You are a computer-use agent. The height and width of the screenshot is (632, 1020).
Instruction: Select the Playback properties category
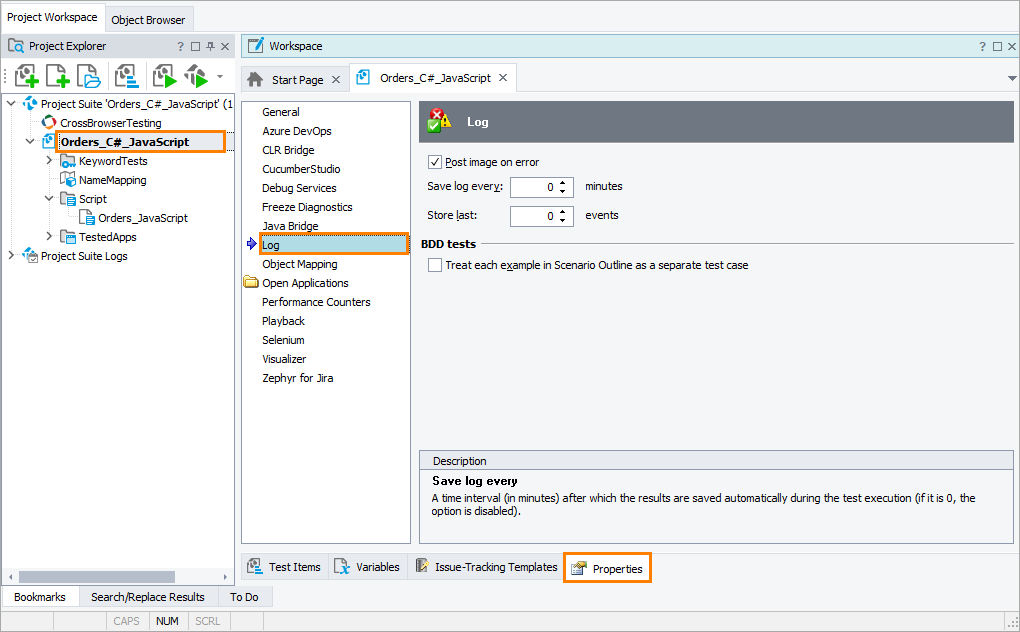[283, 321]
